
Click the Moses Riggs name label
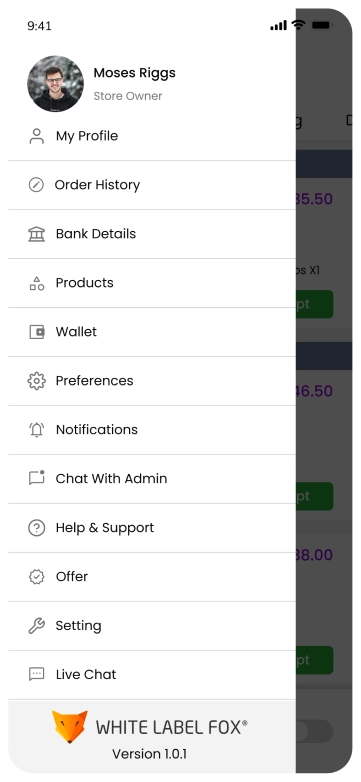tap(134, 73)
